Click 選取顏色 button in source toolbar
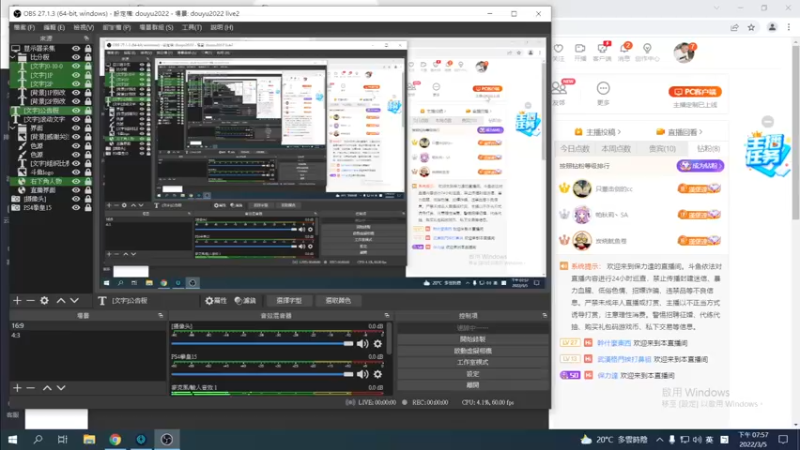The height and width of the screenshot is (450, 800). tap(338, 301)
